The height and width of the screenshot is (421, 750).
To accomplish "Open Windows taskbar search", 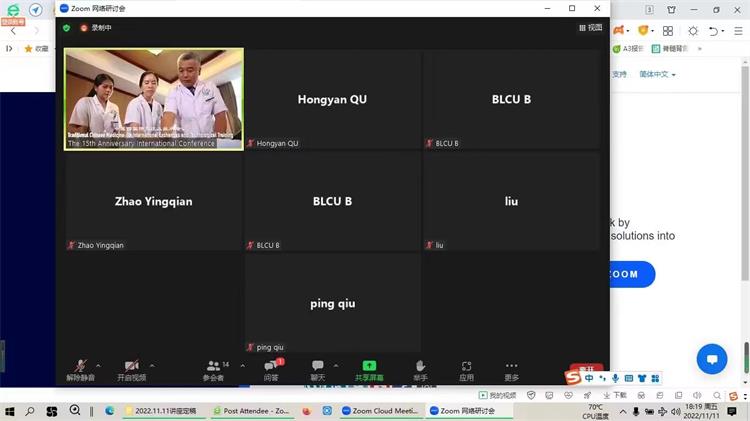I will coord(30,411).
